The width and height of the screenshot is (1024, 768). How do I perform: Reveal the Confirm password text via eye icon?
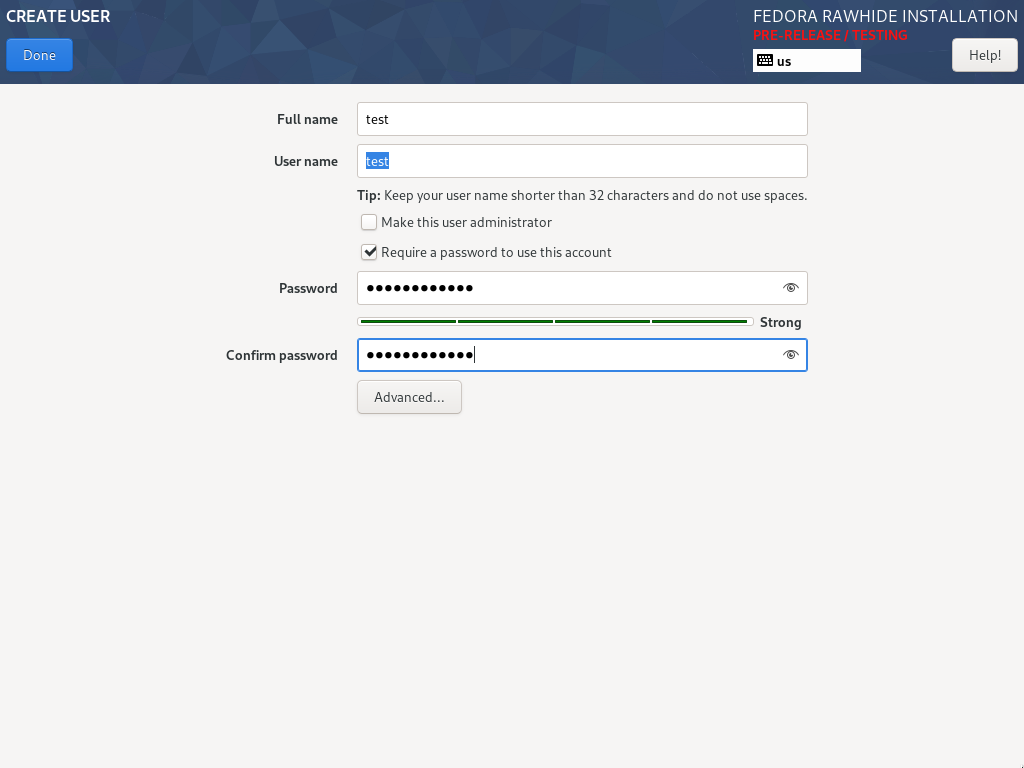[790, 355]
